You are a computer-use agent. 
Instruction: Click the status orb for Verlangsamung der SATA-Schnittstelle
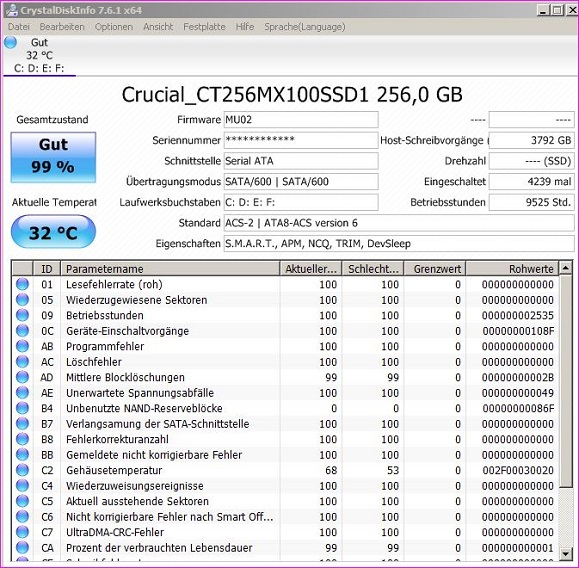point(22,424)
